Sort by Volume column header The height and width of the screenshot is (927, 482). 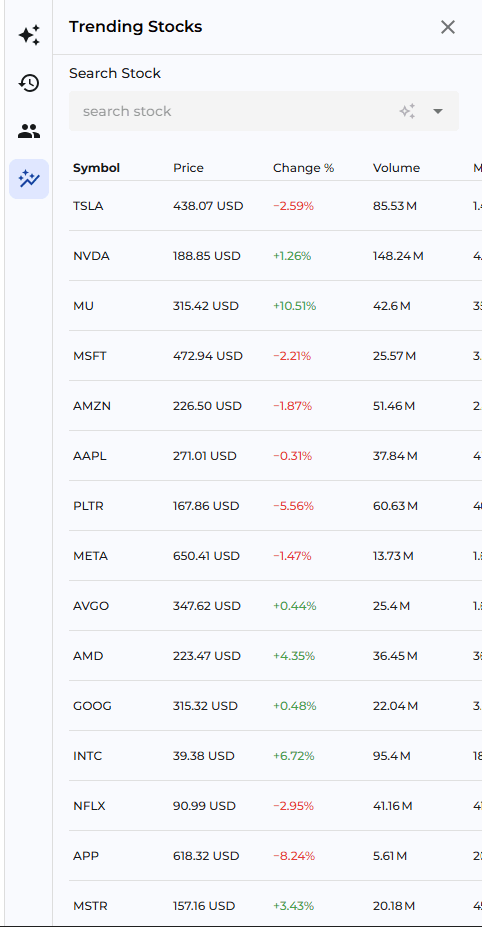click(x=396, y=168)
